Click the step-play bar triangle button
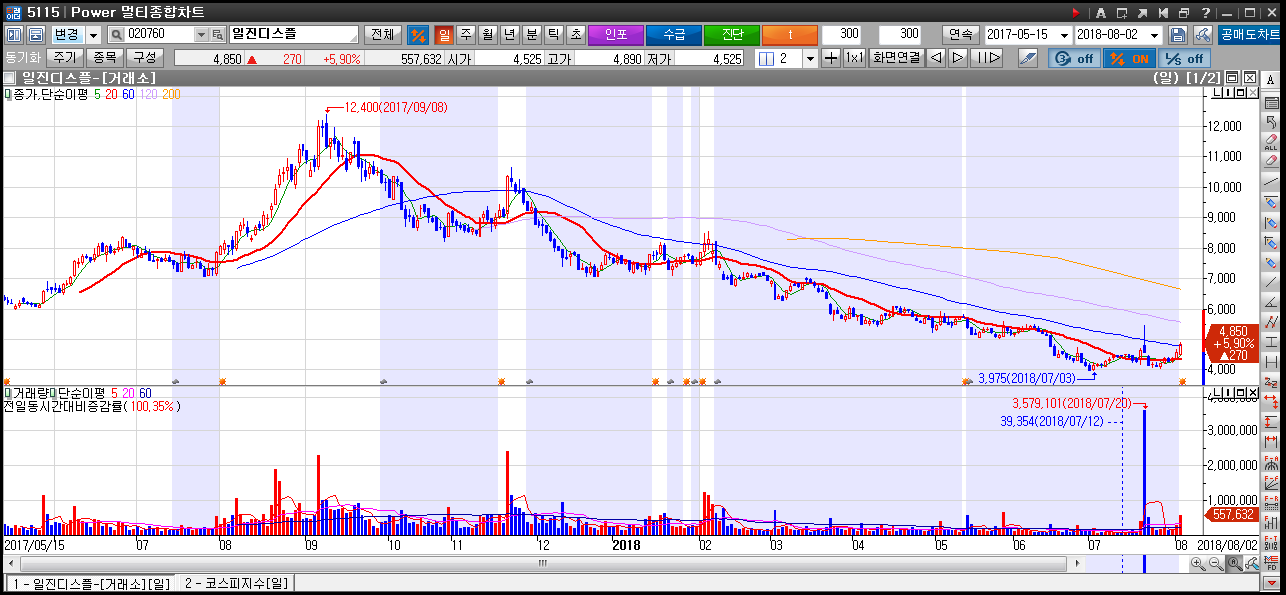This screenshot has width=1286, height=595. (987, 58)
